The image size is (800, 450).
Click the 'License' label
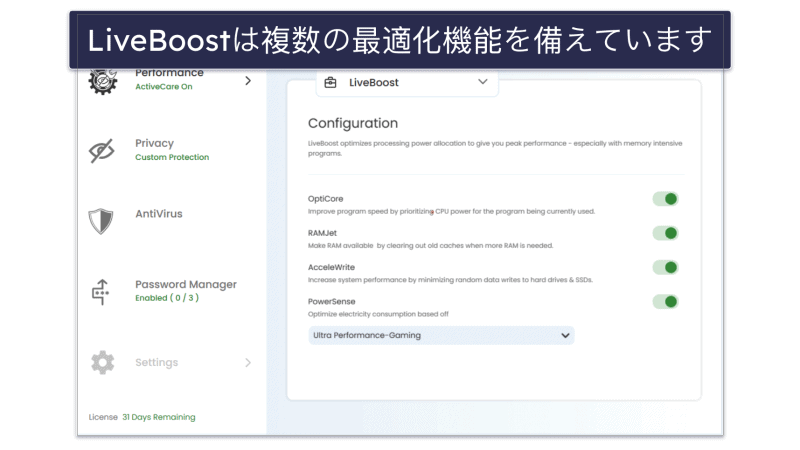(x=103, y=417)
